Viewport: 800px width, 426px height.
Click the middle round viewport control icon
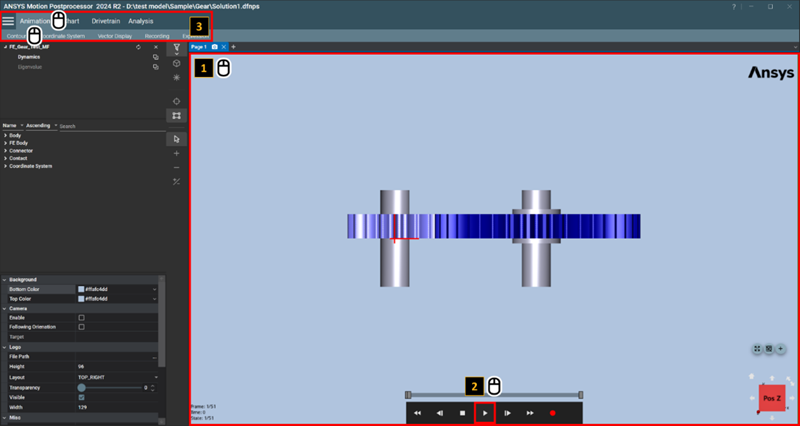[x=769, y=349]
